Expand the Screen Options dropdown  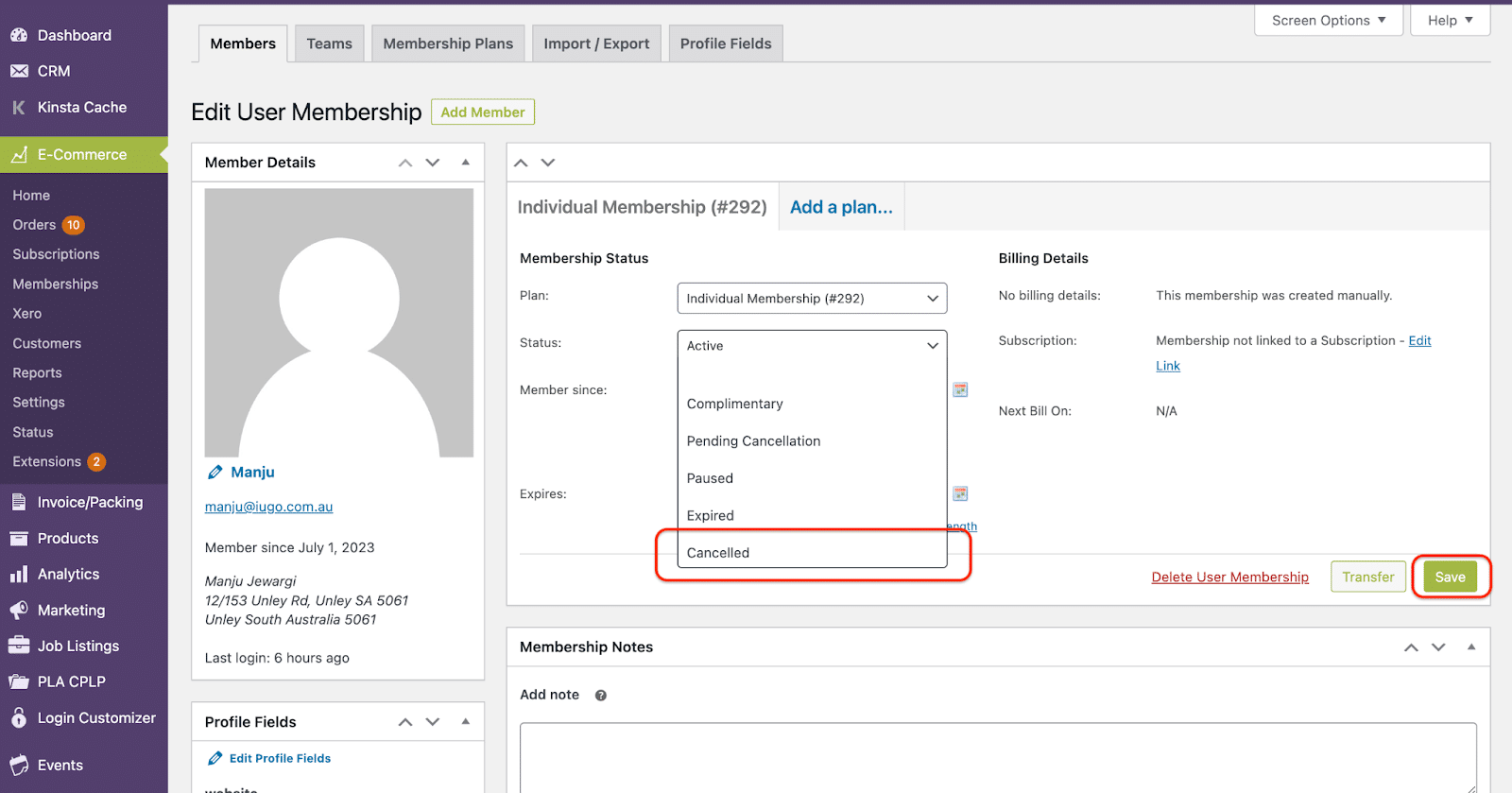point(1328,20)
